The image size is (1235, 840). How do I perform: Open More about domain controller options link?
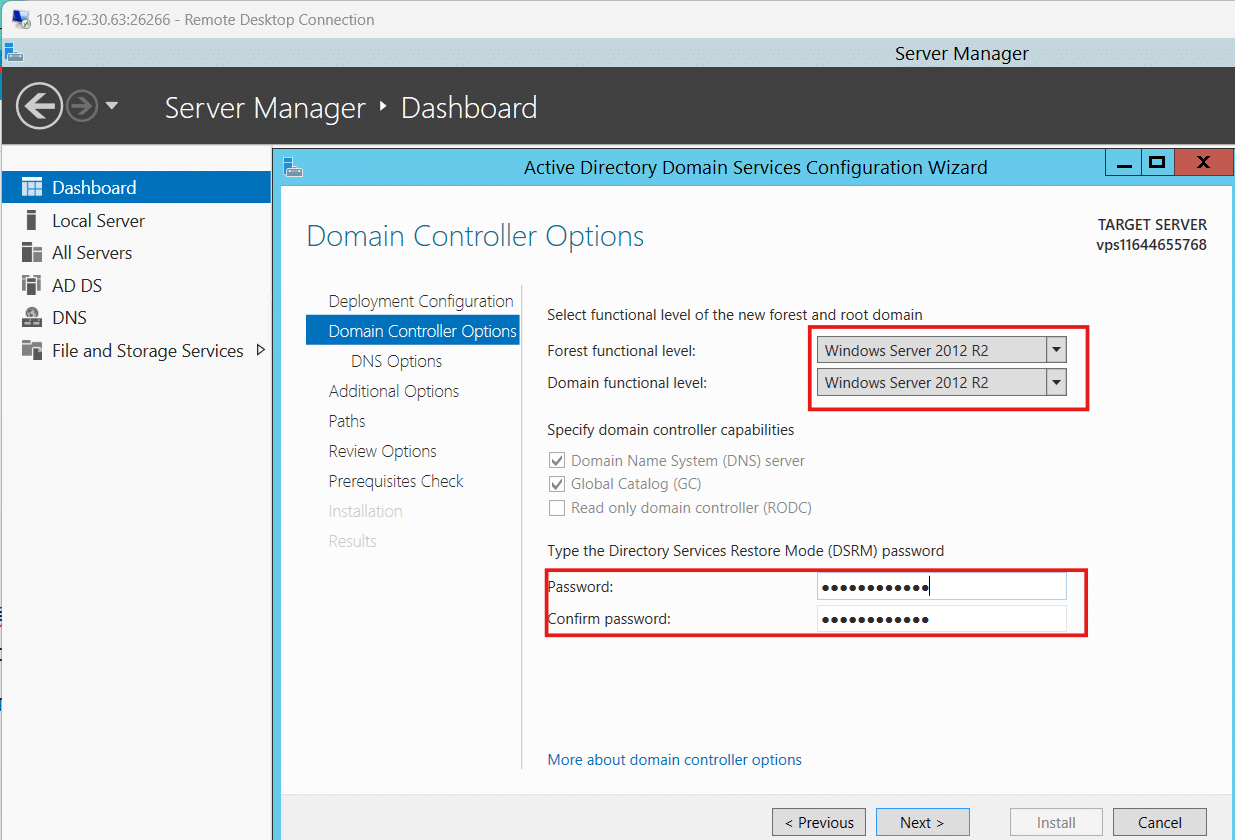point(674,760)
